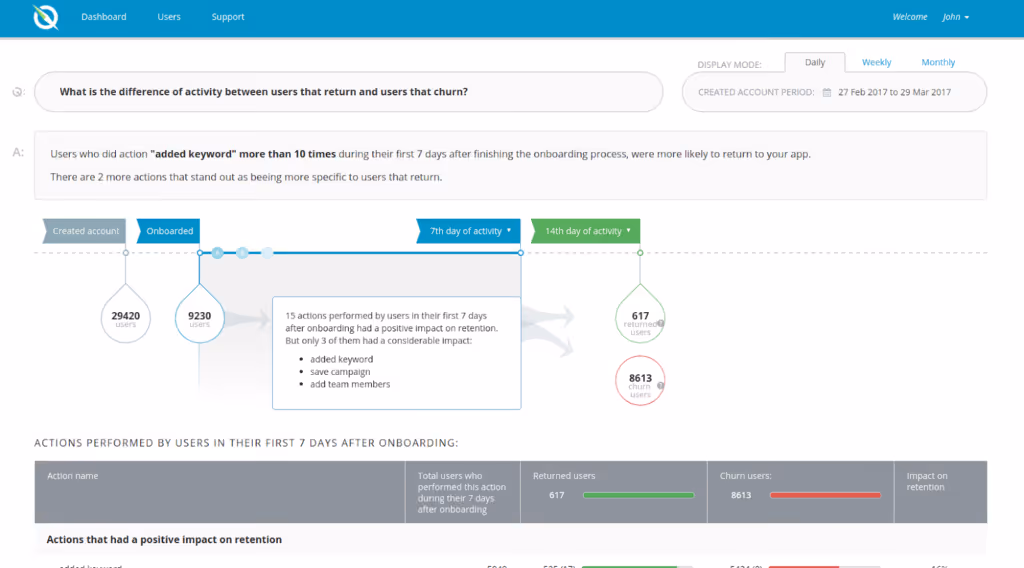Click the info icon on churn users bubble
The width and height of the screenshot is (1024, 568).
661,386
